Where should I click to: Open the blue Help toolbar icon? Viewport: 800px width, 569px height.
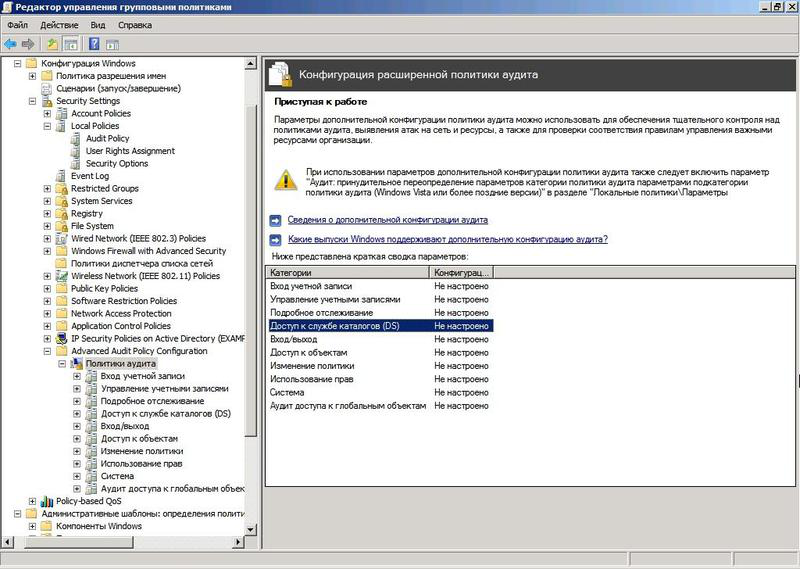click(x=94, y=44)
